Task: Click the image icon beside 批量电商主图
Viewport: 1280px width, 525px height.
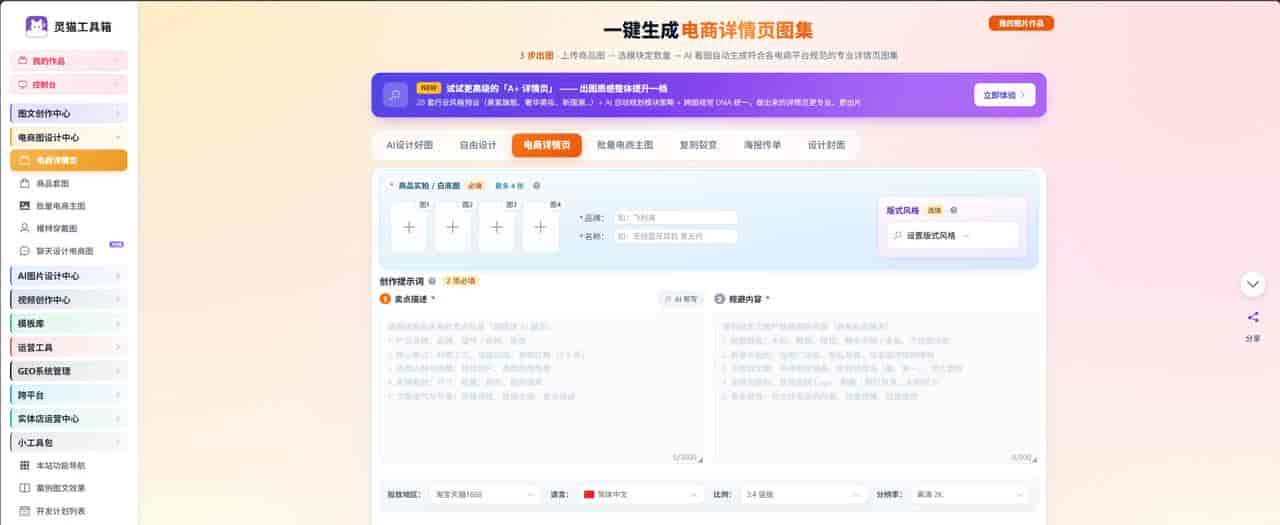Action: click(26, 206)
